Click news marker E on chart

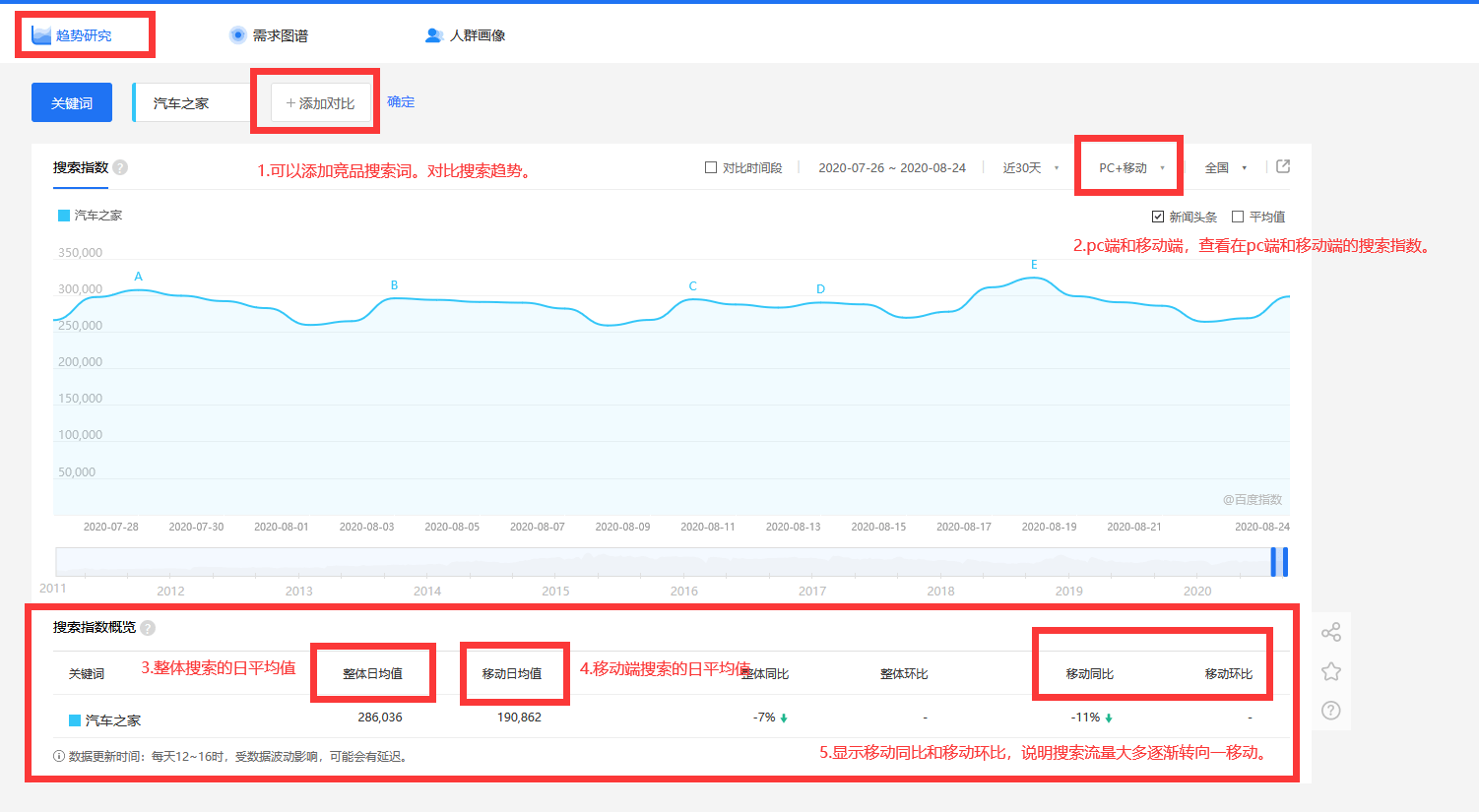click(x=1034, y=265)
